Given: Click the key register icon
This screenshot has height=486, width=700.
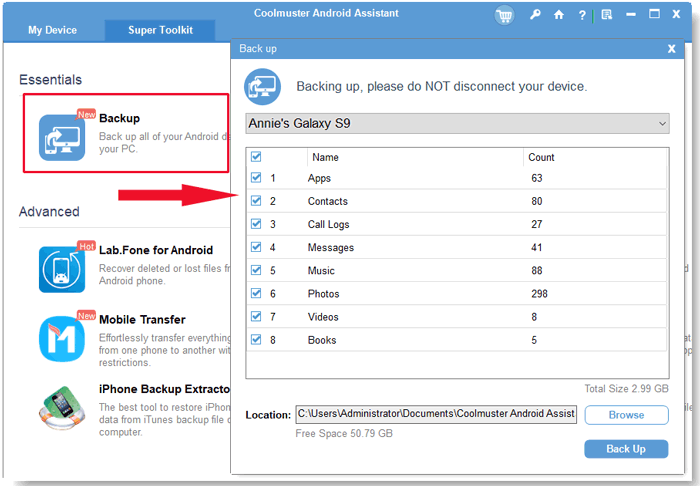Looking at the screenshot, I should (x=536, y=15).
